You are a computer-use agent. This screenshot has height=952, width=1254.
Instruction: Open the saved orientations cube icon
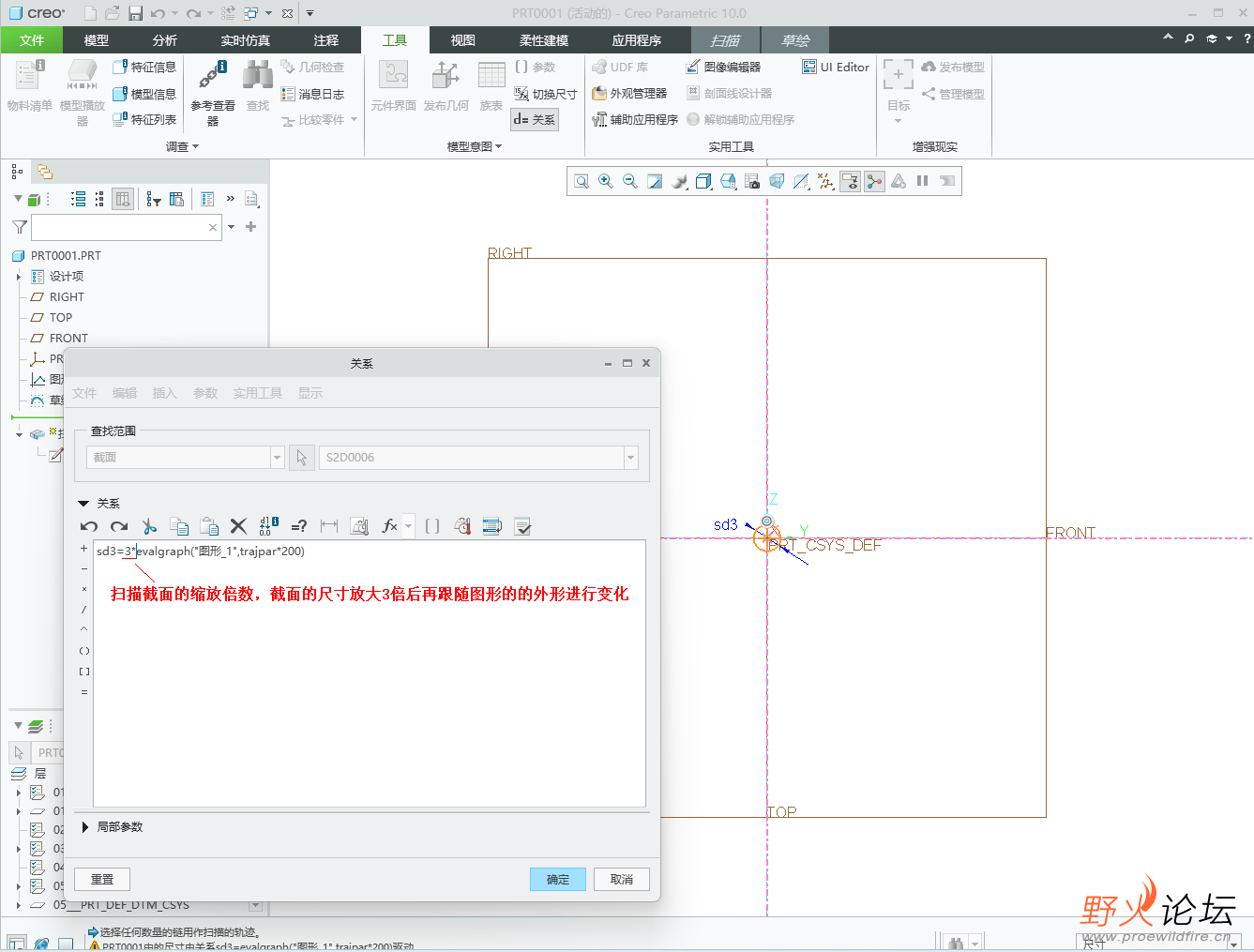click(x=728, y=181)
